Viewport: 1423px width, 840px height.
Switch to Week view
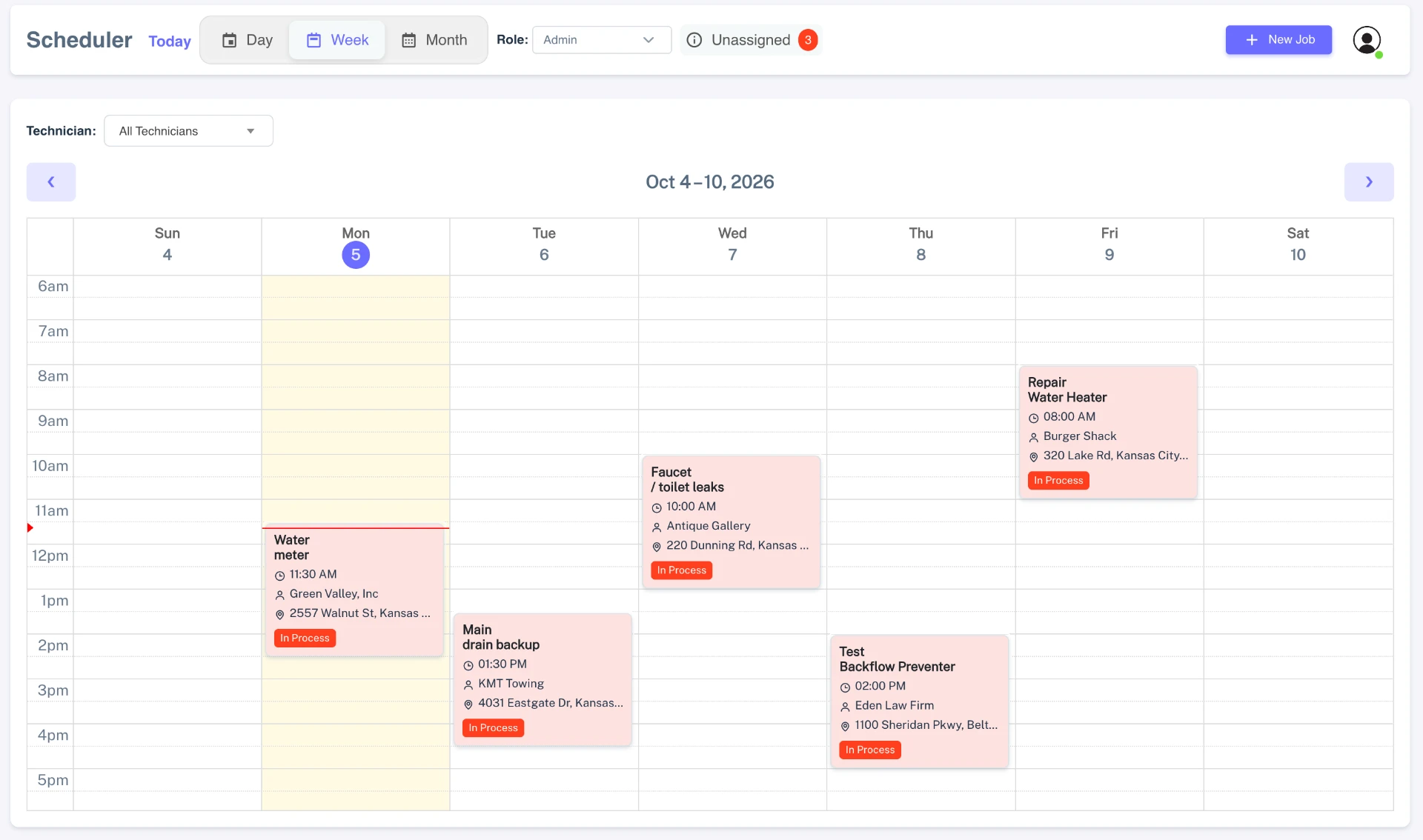[x=337, y=40]
